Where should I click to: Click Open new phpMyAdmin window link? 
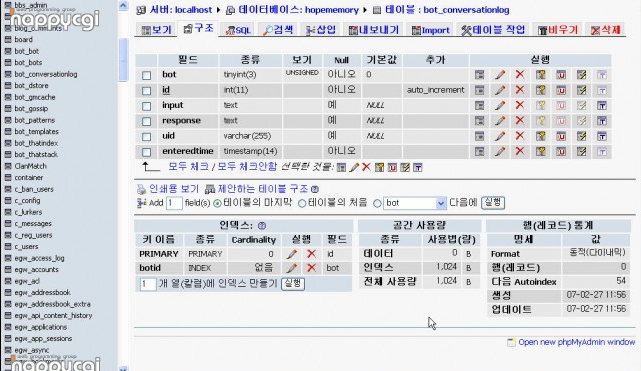[x=576, y=342]
